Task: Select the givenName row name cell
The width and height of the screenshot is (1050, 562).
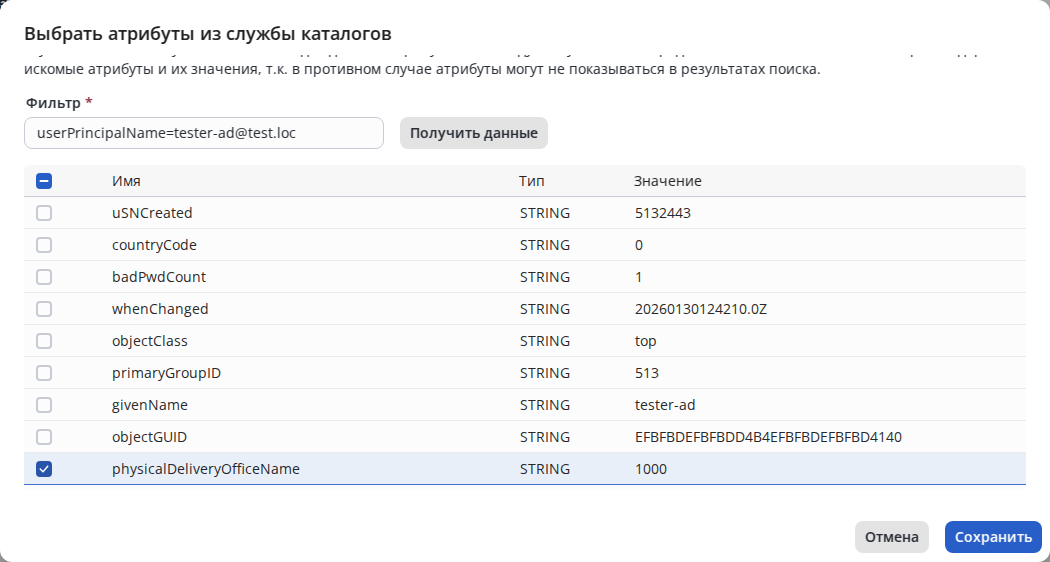Action: [150, 405]
